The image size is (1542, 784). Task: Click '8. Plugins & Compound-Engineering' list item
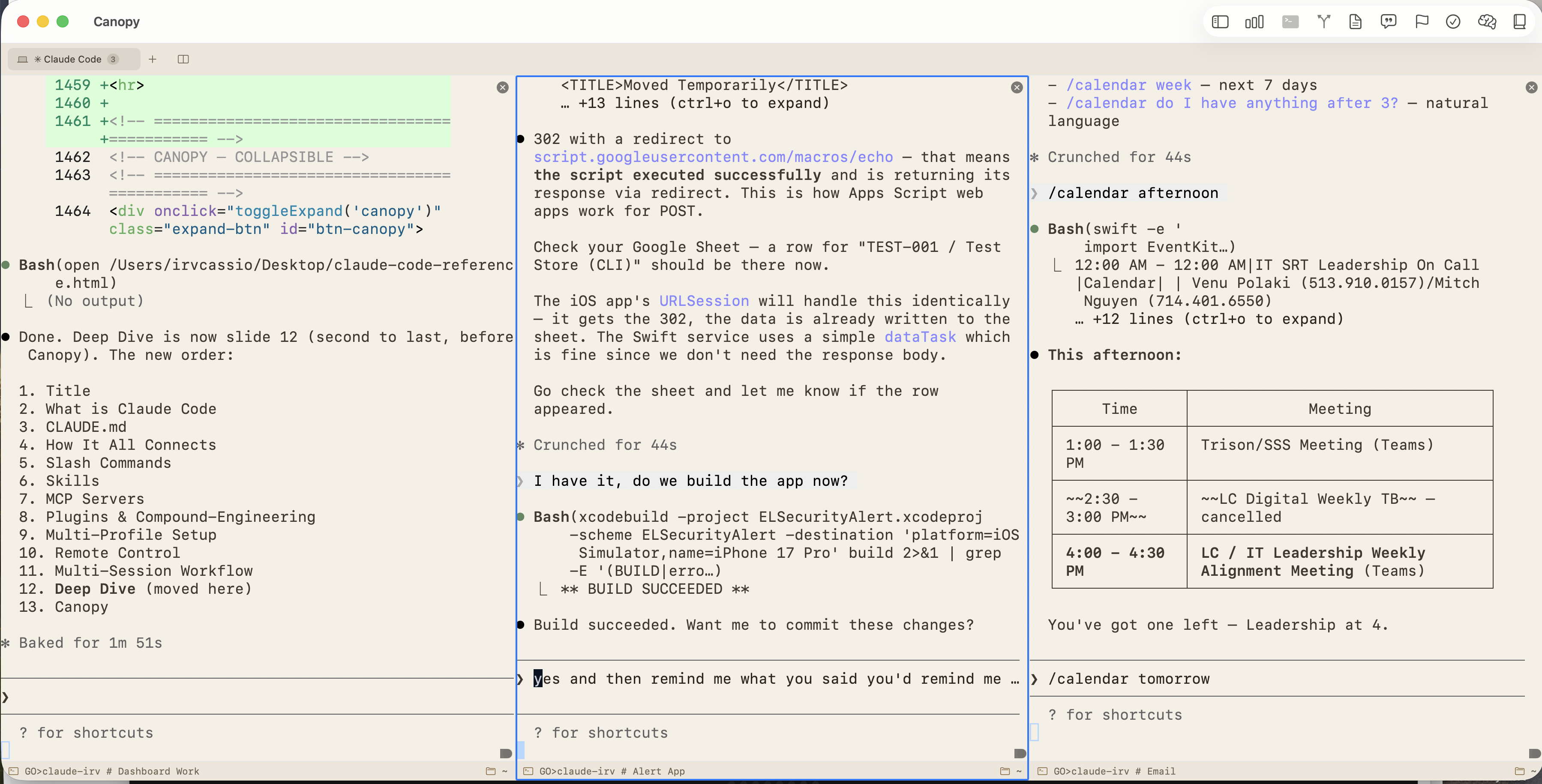[x=167, y=517]
